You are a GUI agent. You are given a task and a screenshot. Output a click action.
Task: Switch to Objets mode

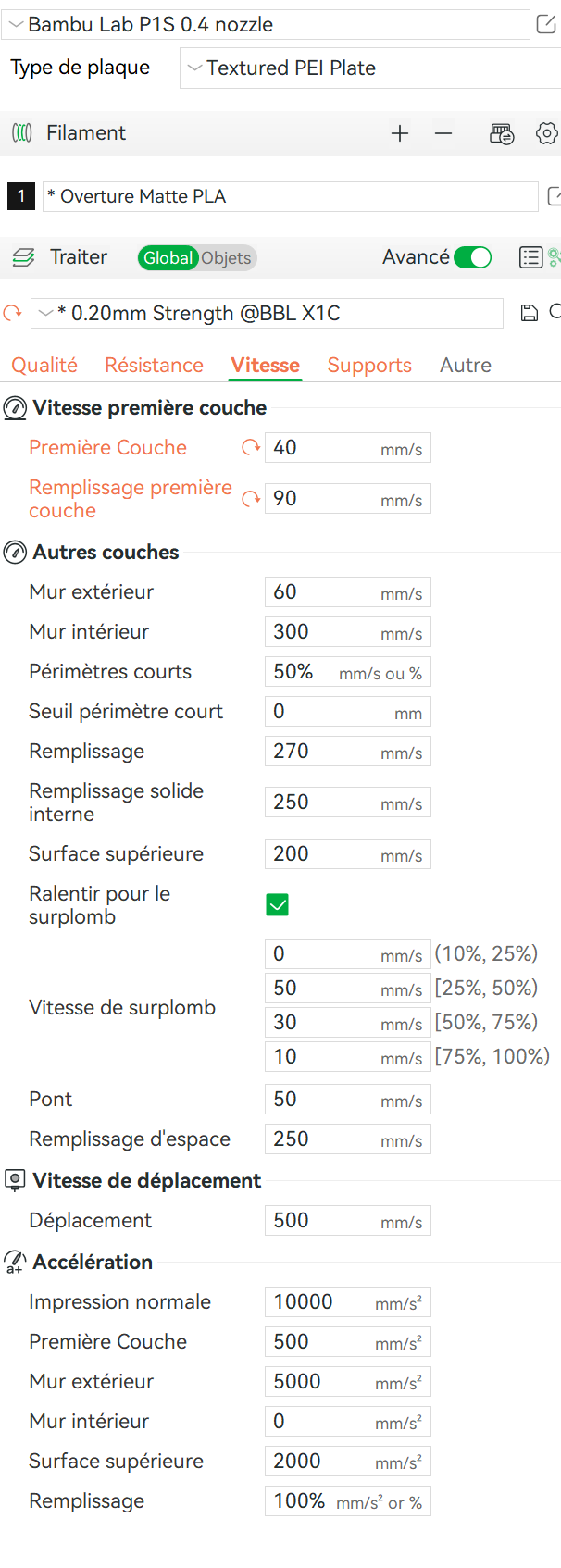pyautogui.click(x=226, y=258)
